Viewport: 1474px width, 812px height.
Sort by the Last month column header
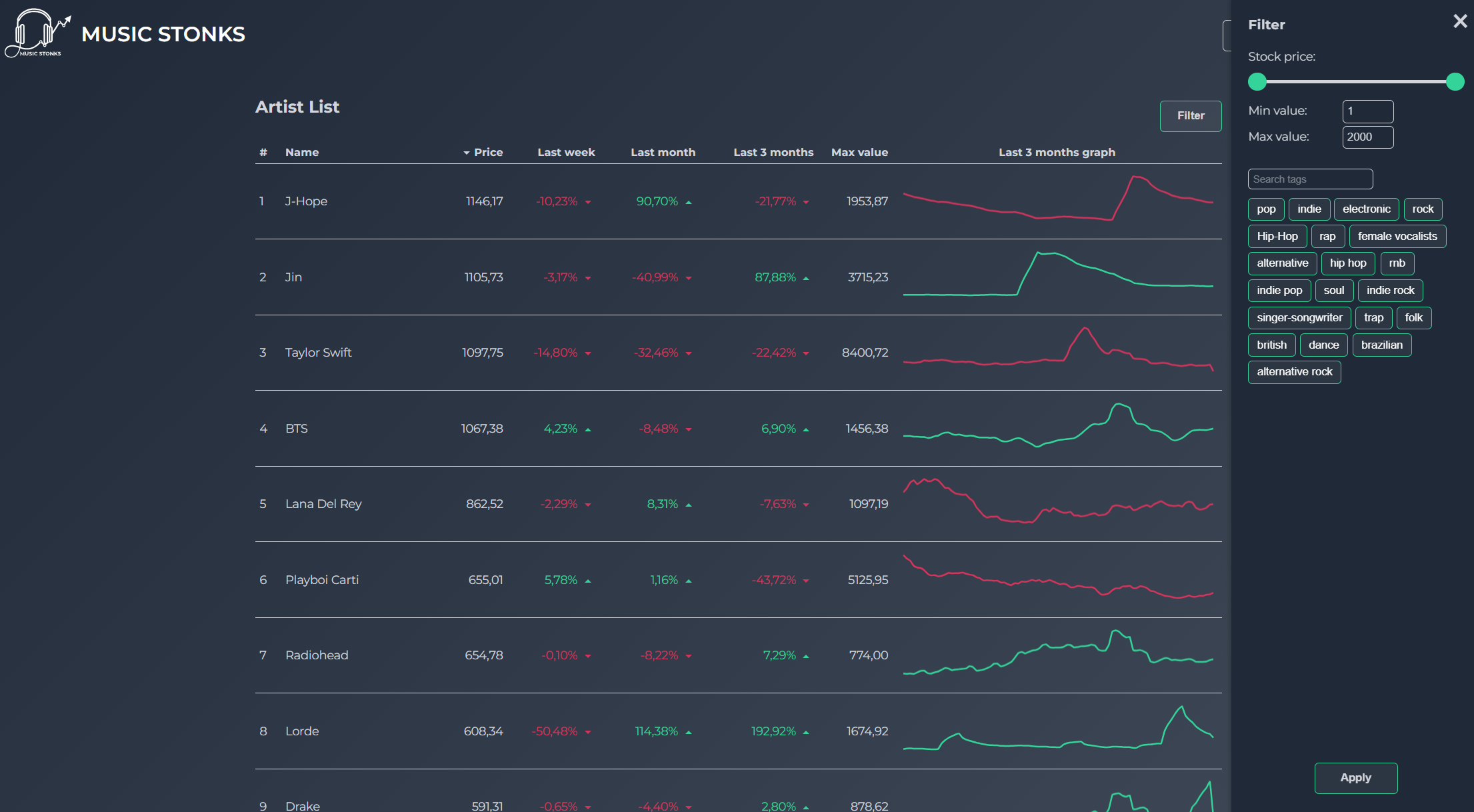(663, 153)
